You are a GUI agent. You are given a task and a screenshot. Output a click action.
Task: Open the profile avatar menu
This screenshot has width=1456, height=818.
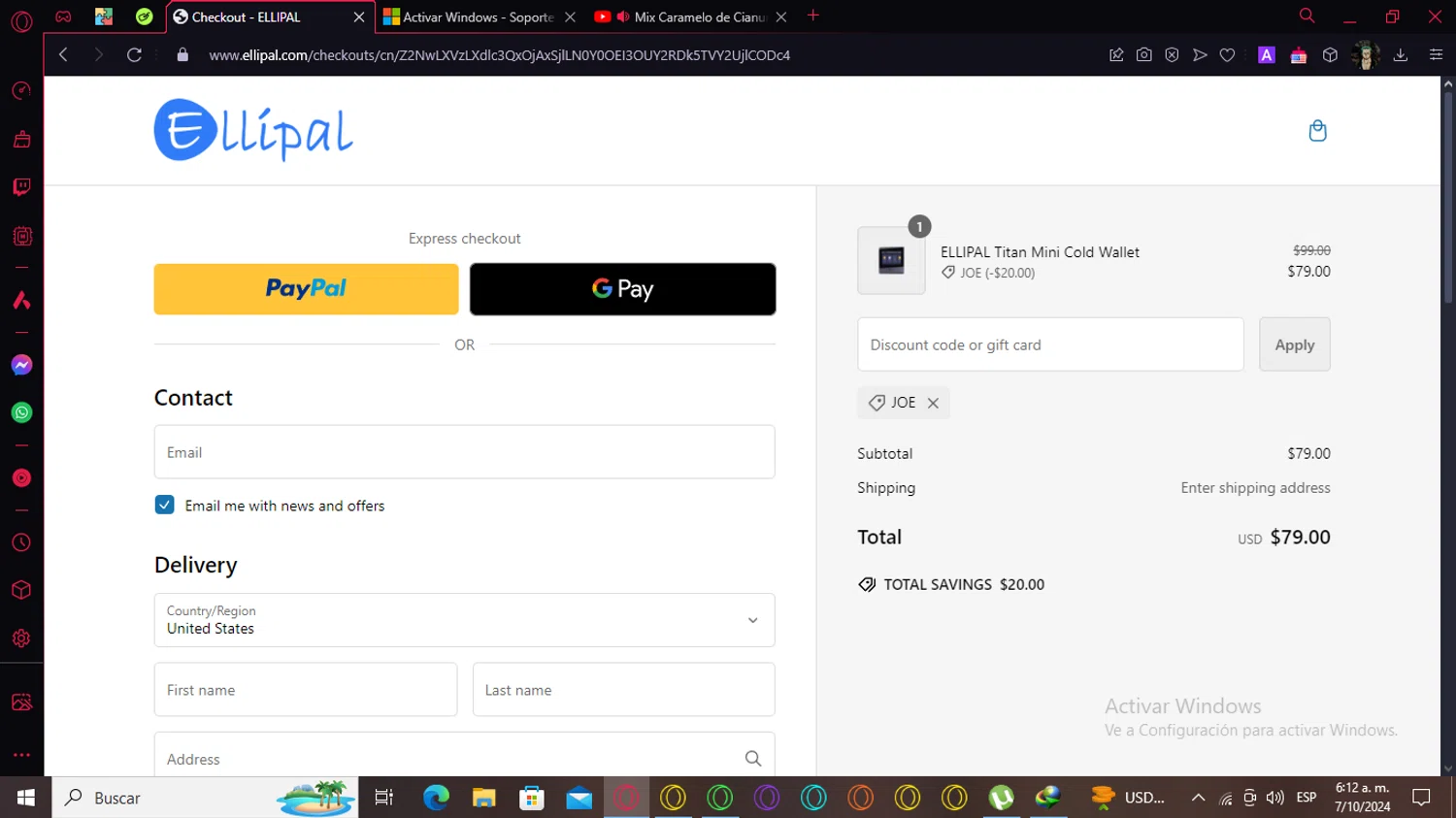point(1366,55)
